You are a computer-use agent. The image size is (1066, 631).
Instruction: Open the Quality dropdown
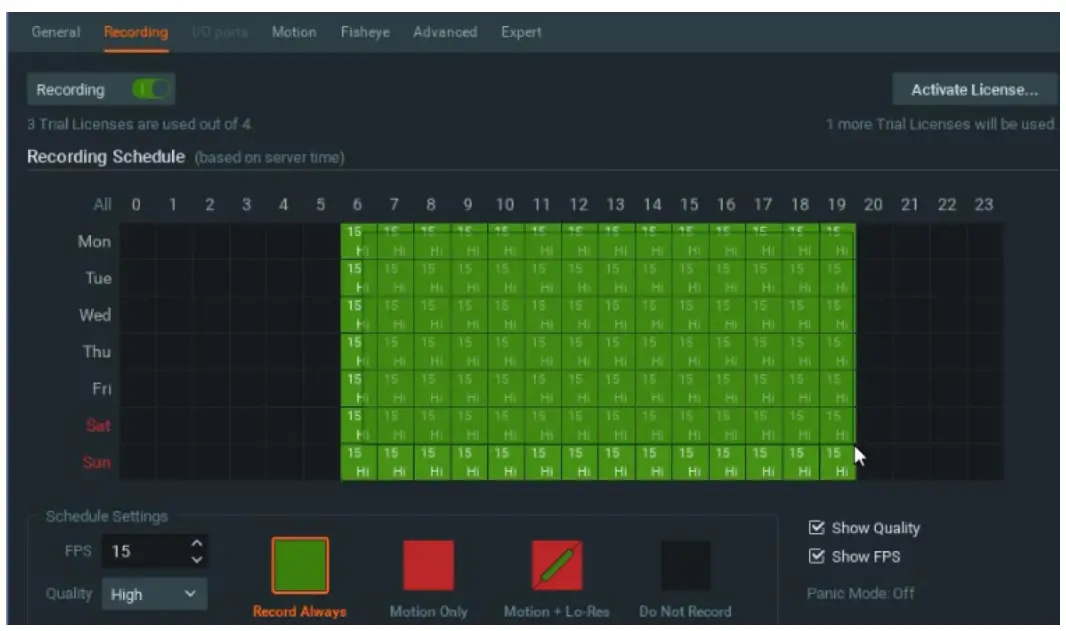(x=155, y=592)
